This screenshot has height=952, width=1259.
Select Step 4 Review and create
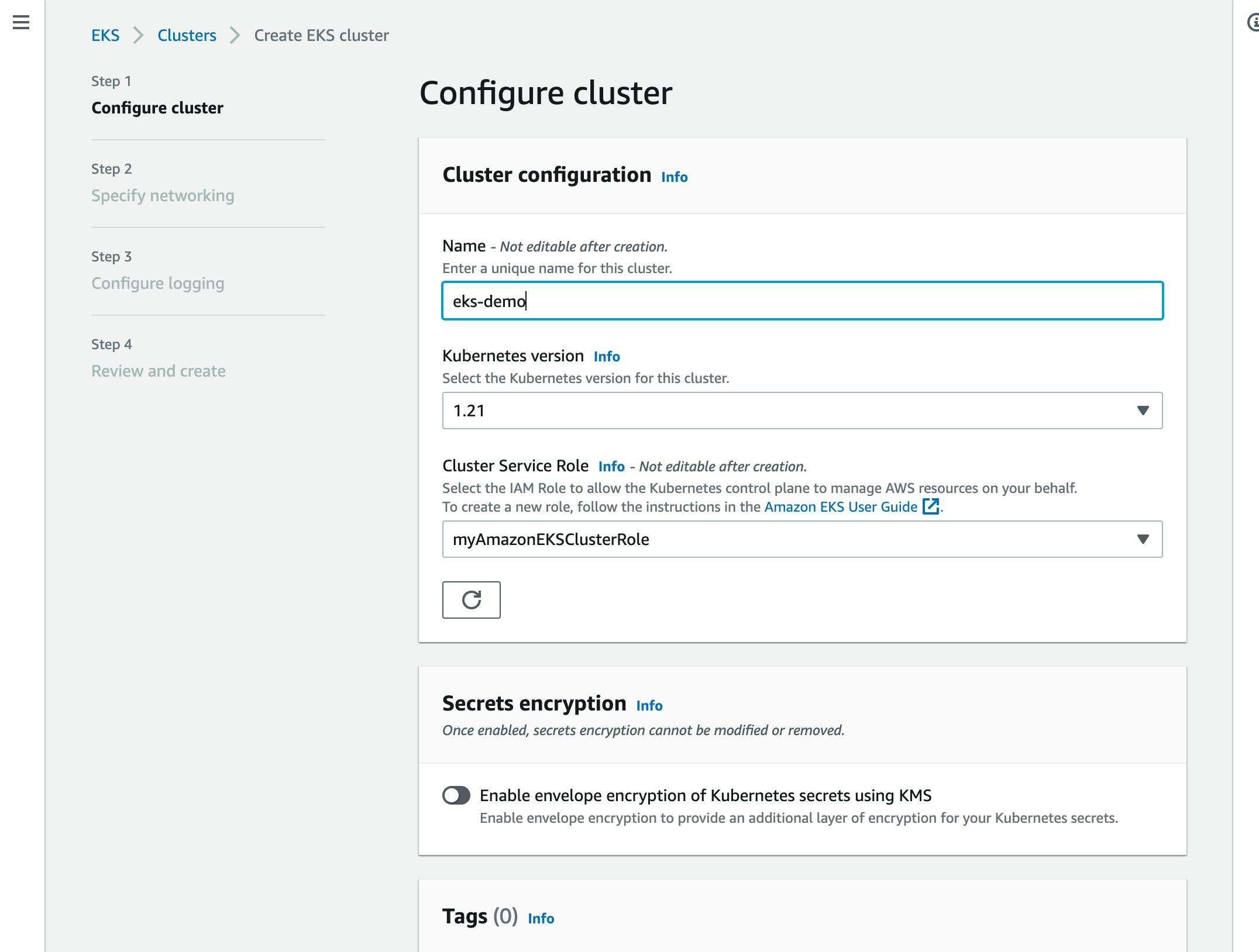[158, 371]
